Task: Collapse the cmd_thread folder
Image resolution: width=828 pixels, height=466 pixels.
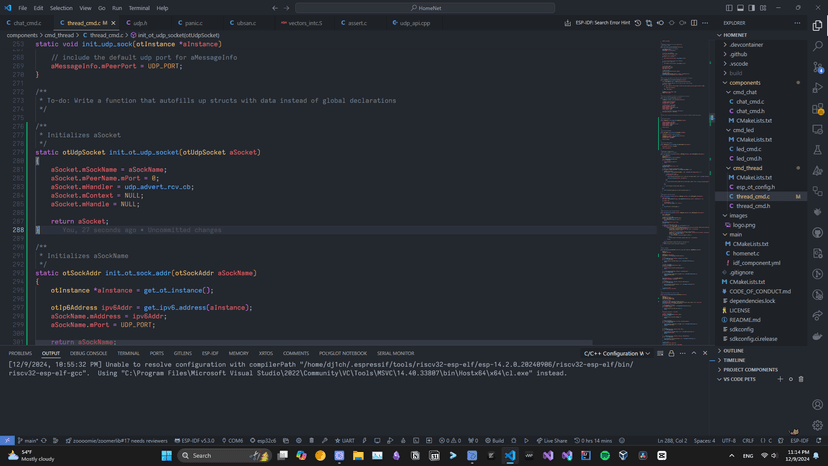Action: coord(746,168)
